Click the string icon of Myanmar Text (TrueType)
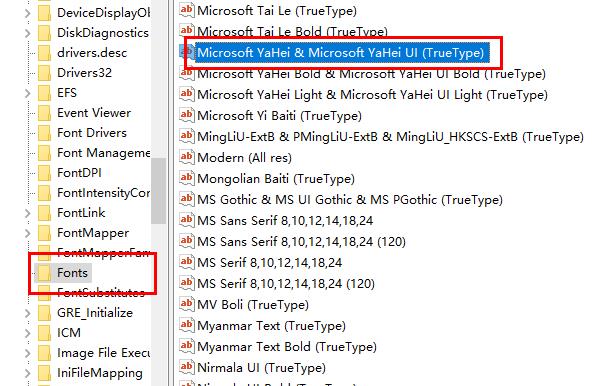 click(187, 325)
